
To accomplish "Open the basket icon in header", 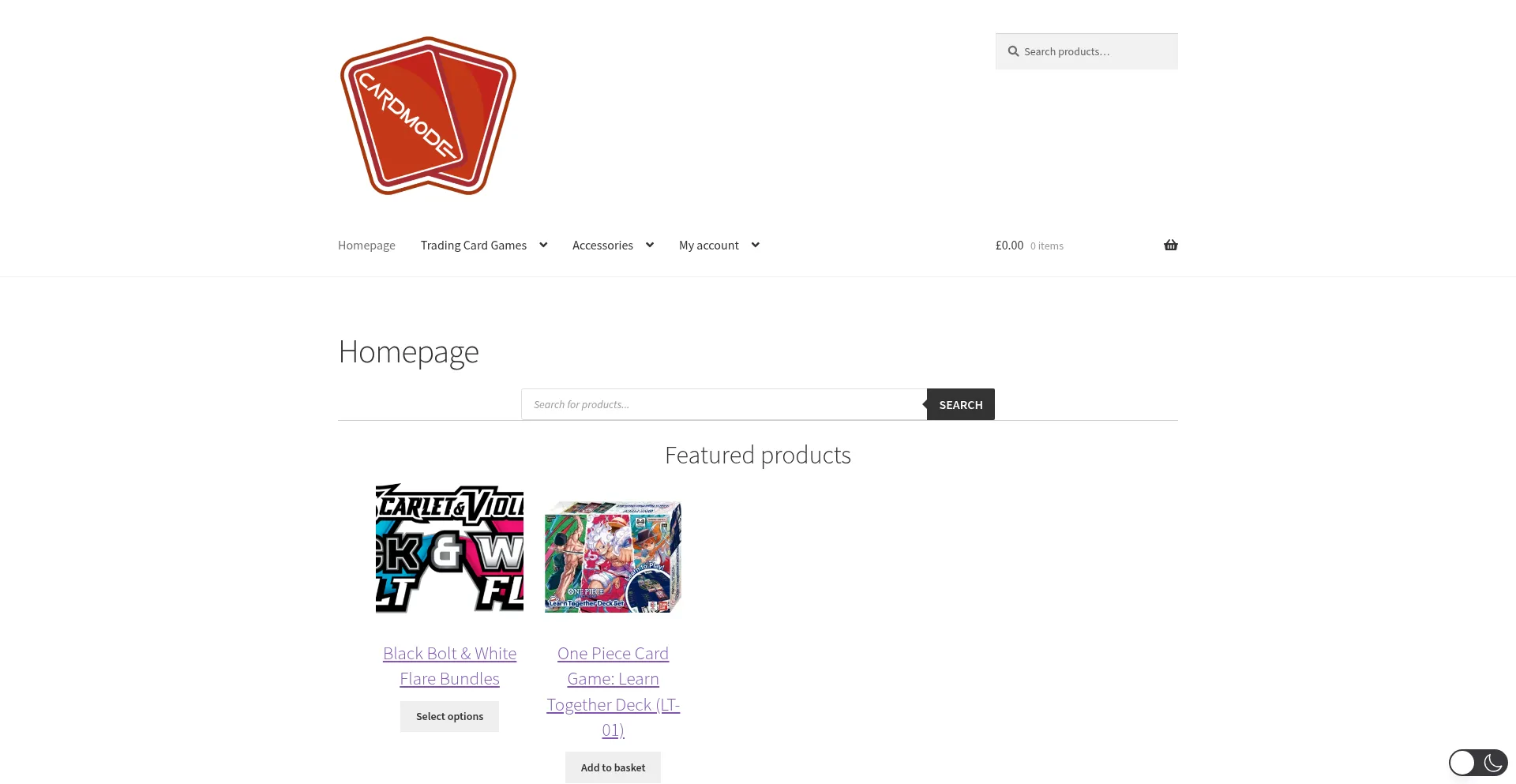I will (1170, 245).
